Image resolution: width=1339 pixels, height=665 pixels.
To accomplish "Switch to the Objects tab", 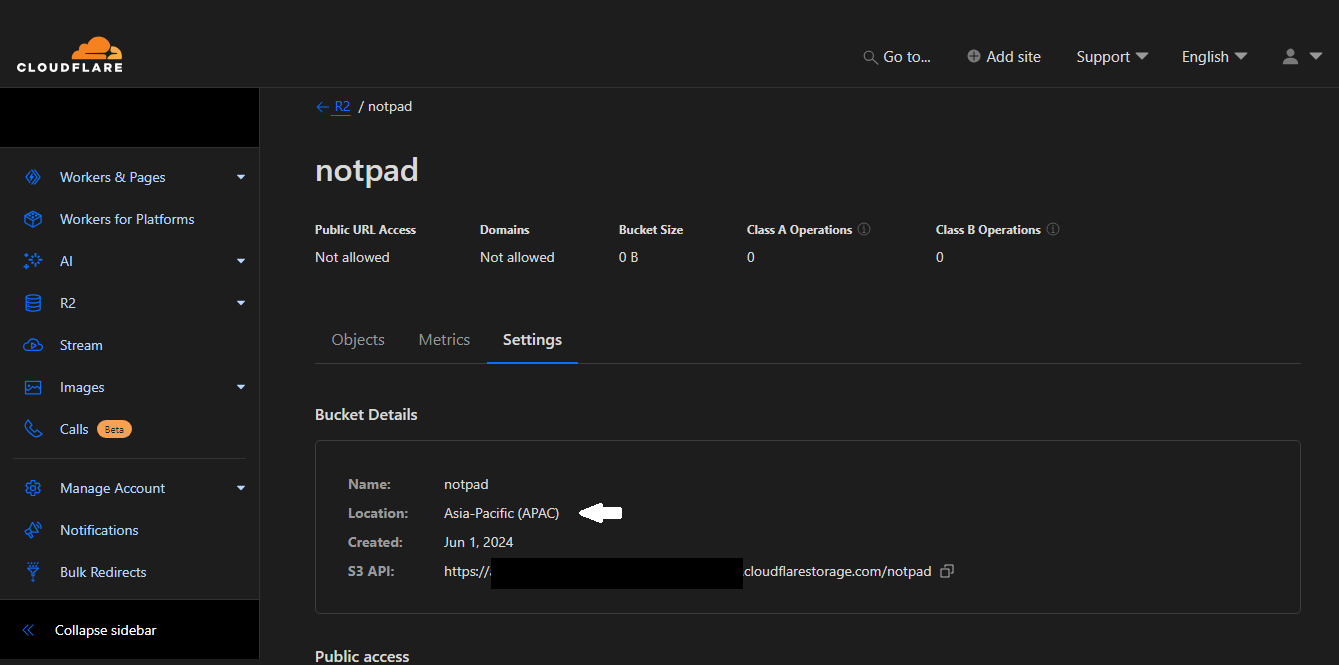I will 358,340.
